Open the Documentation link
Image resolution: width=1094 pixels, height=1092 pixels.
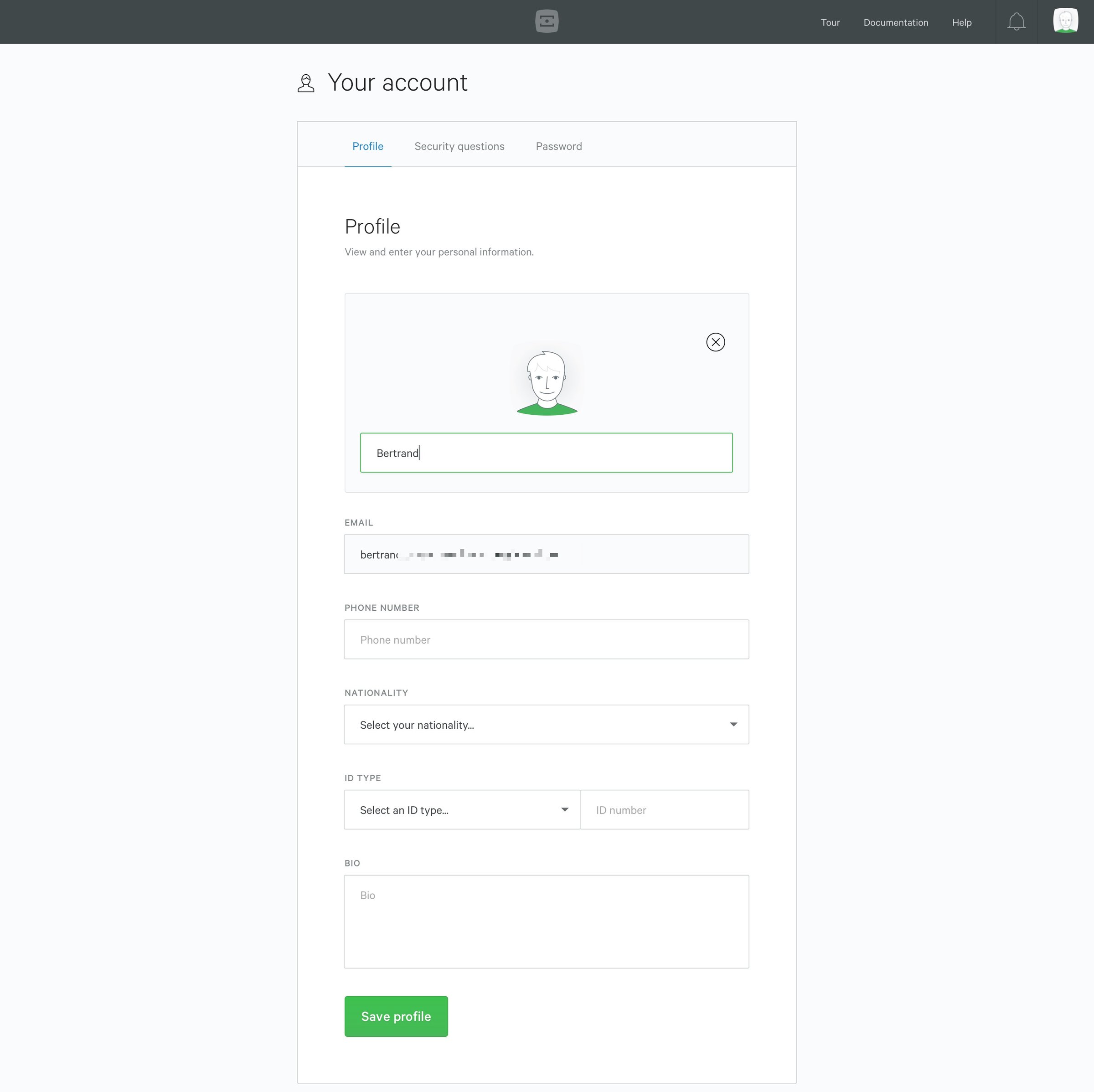pyautogui.click(x=895, y=22)
